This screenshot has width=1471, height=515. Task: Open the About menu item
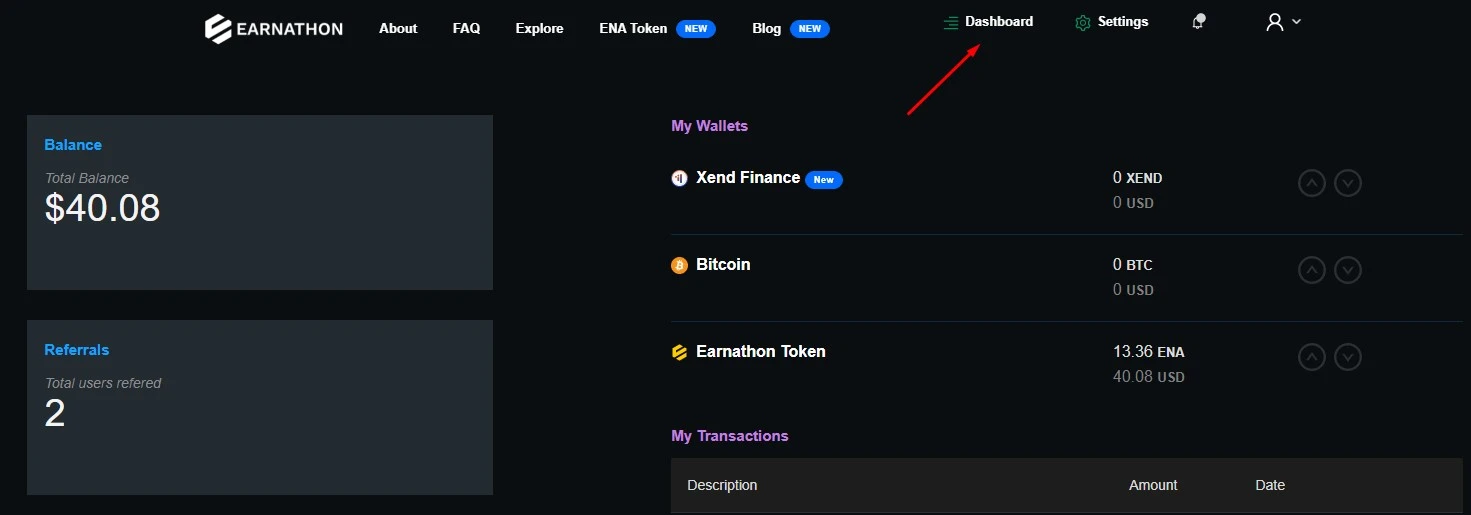click(x=398, y=28)
